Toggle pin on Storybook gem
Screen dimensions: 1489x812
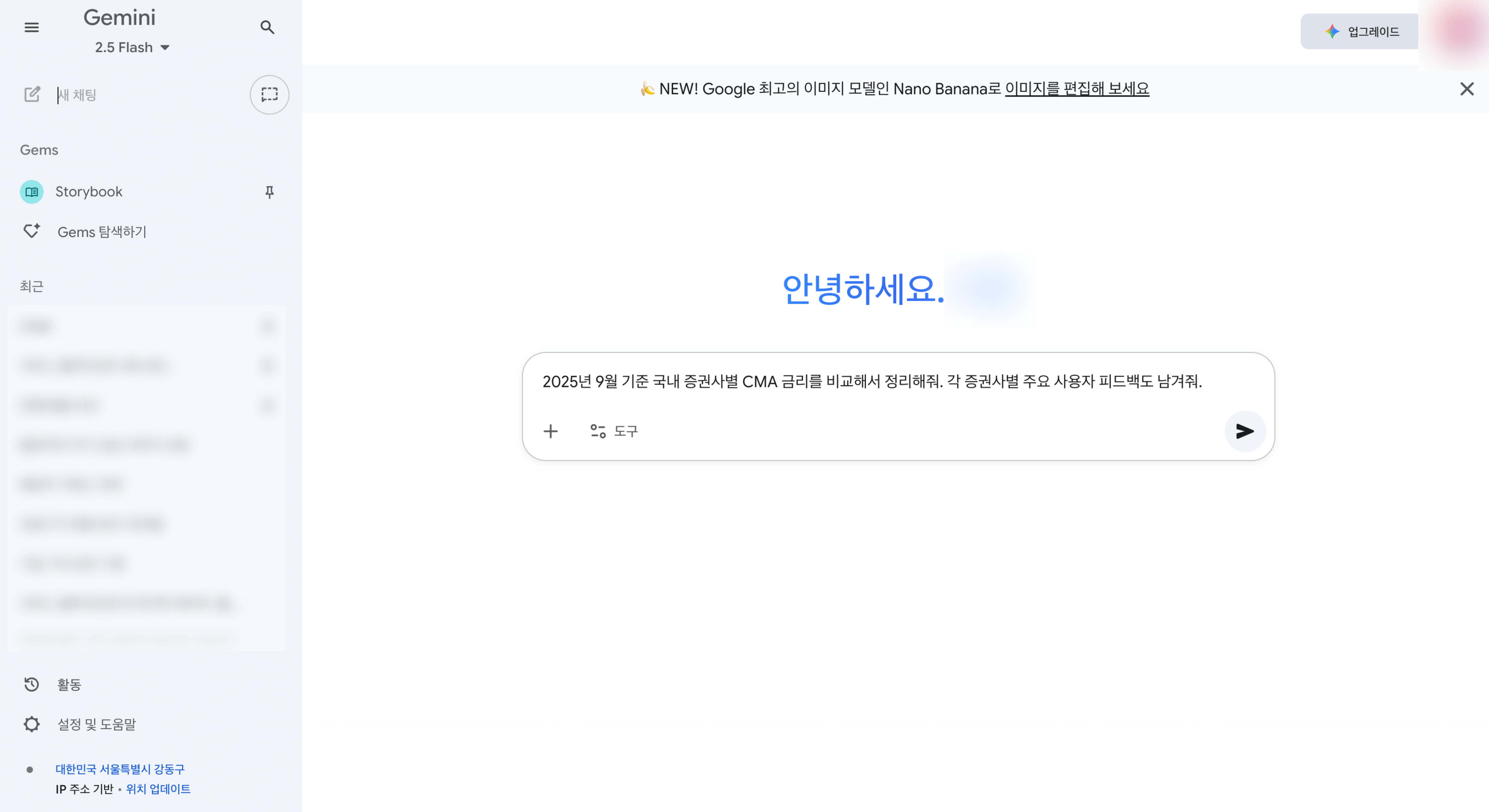pos(269,192)
